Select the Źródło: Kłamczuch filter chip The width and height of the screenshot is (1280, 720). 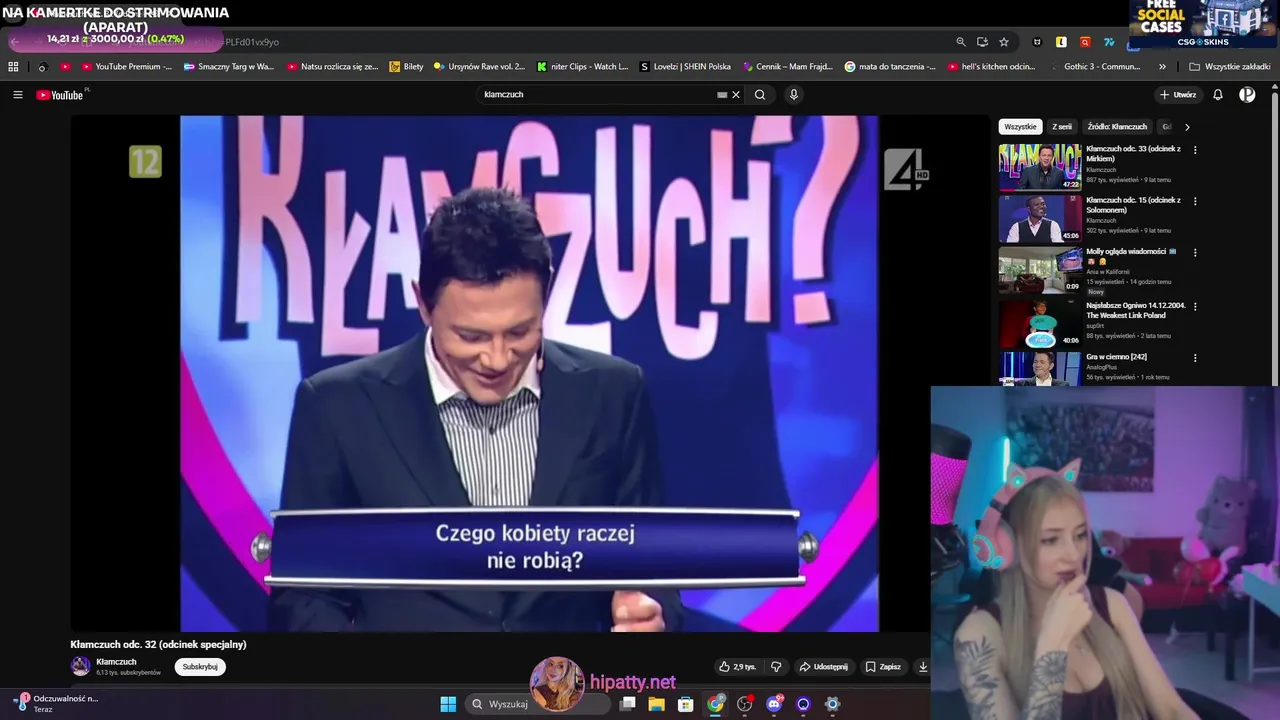coord(1117,127)
